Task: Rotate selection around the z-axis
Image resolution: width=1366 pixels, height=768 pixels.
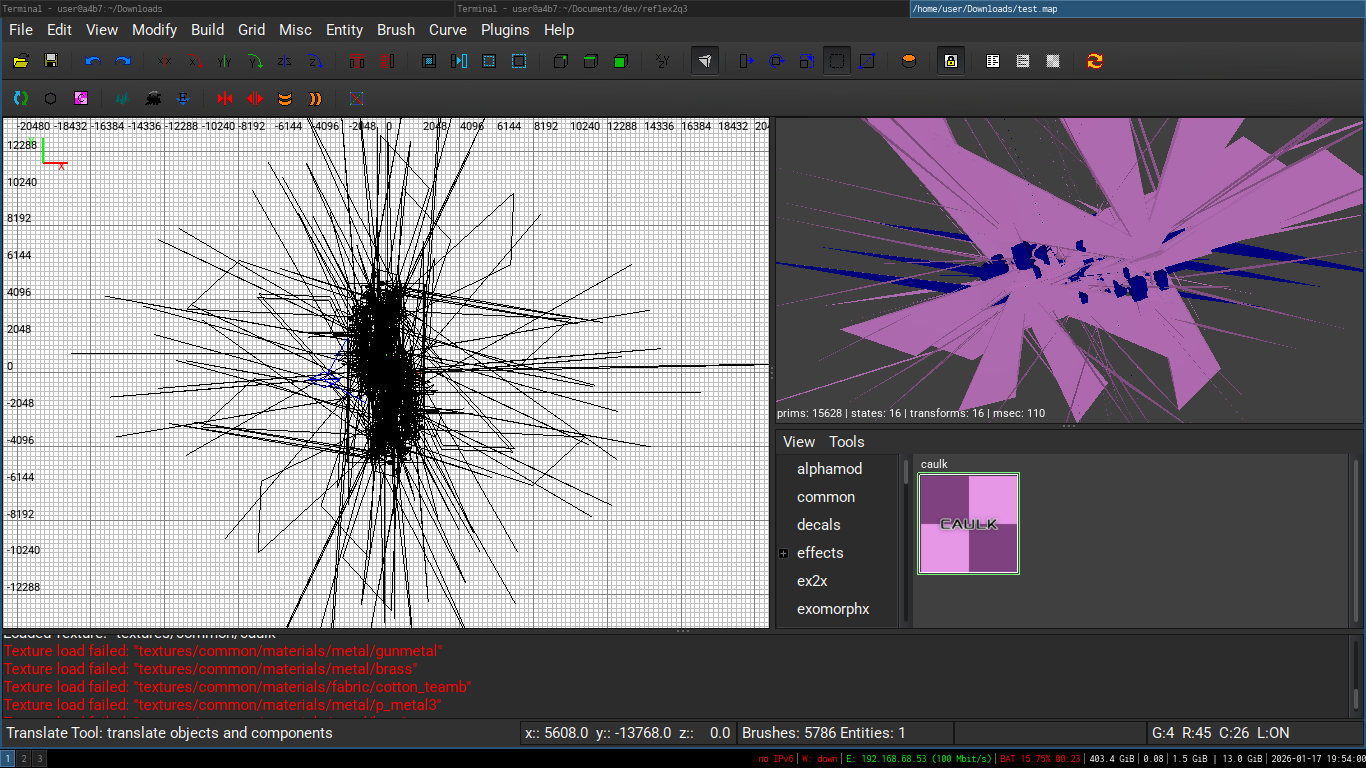Action: (x=315, y=61)
